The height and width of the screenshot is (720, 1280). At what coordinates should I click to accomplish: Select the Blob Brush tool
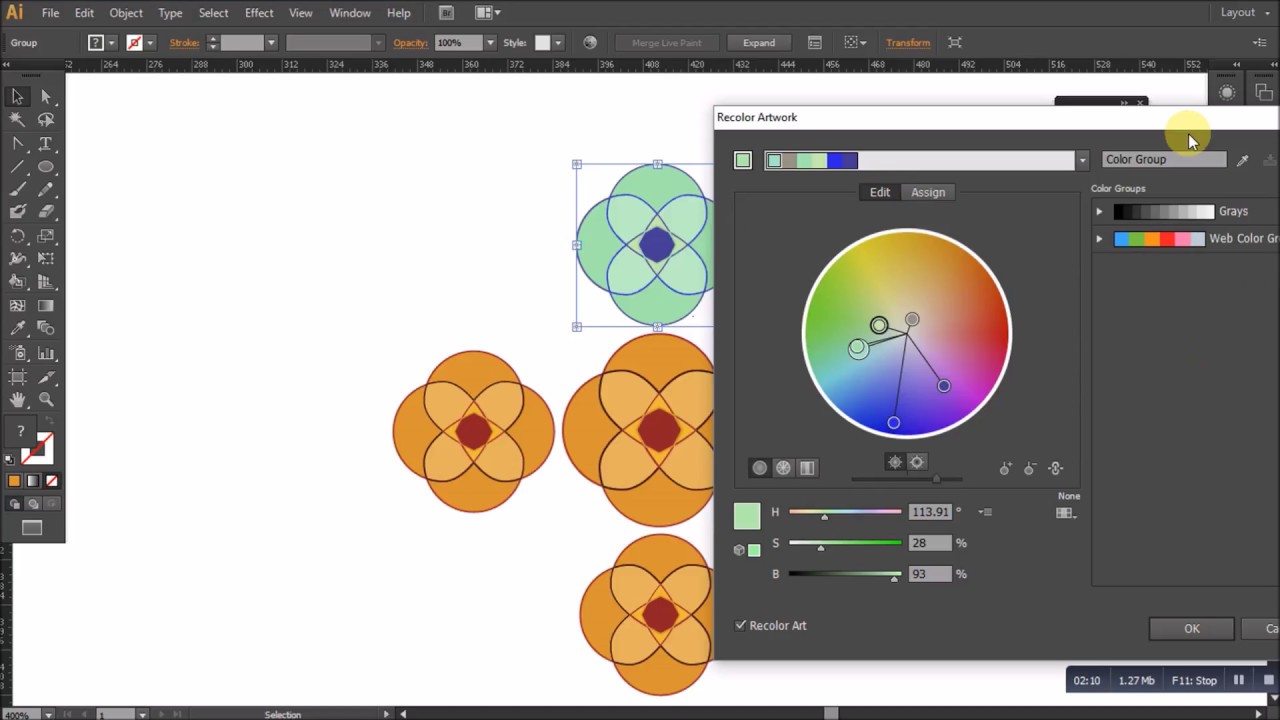coord(18,211)
